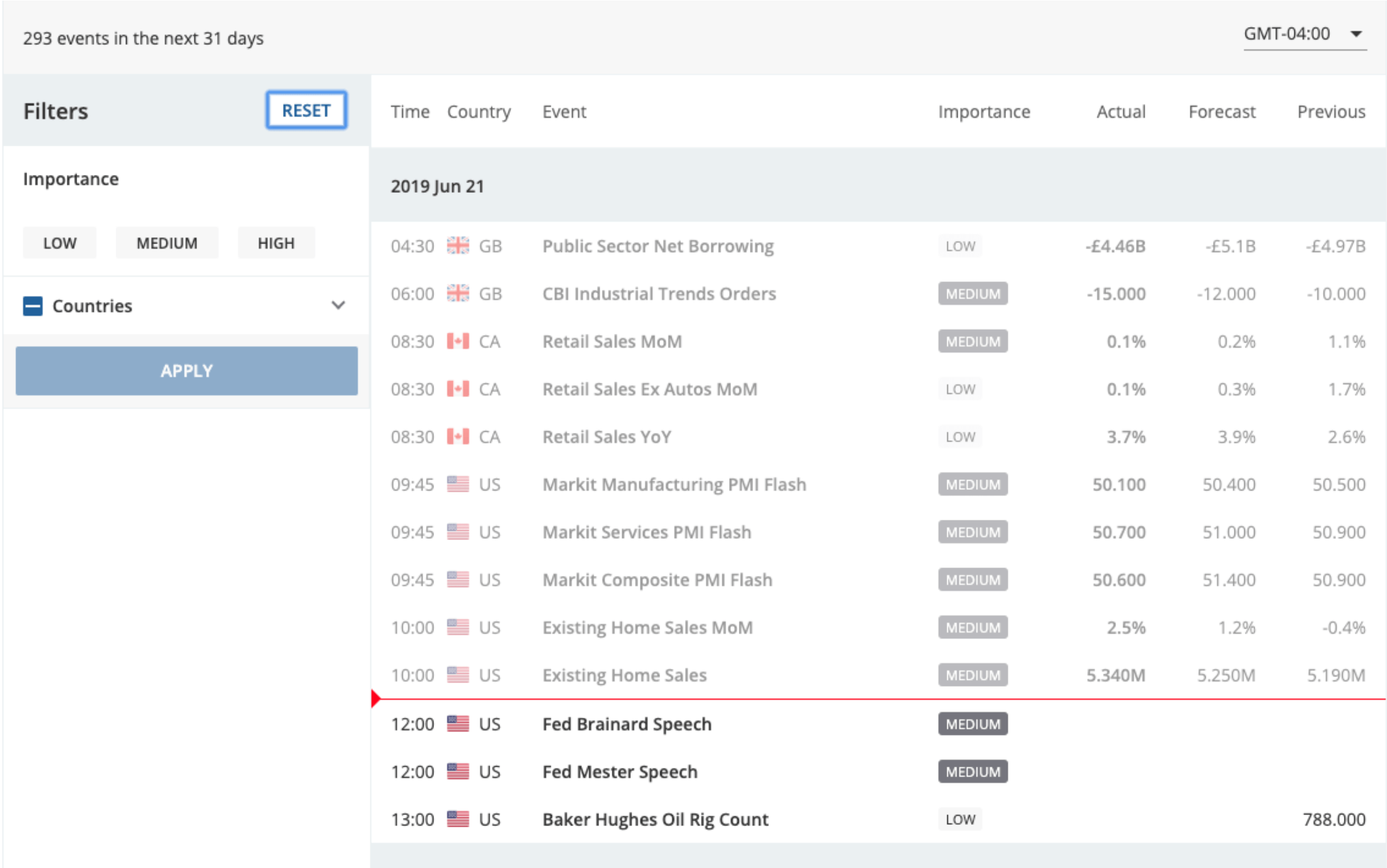Click the -0.4% previous value
1387x868 pixels.
point(1343,627)
